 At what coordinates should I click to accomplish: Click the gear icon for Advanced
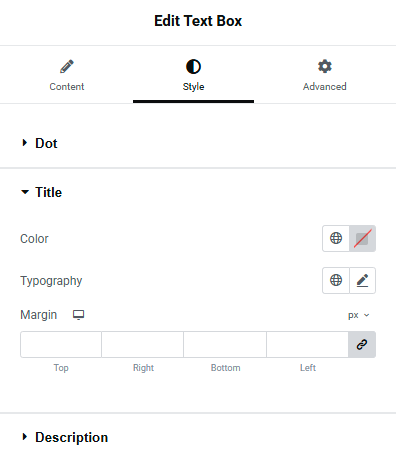325,66
